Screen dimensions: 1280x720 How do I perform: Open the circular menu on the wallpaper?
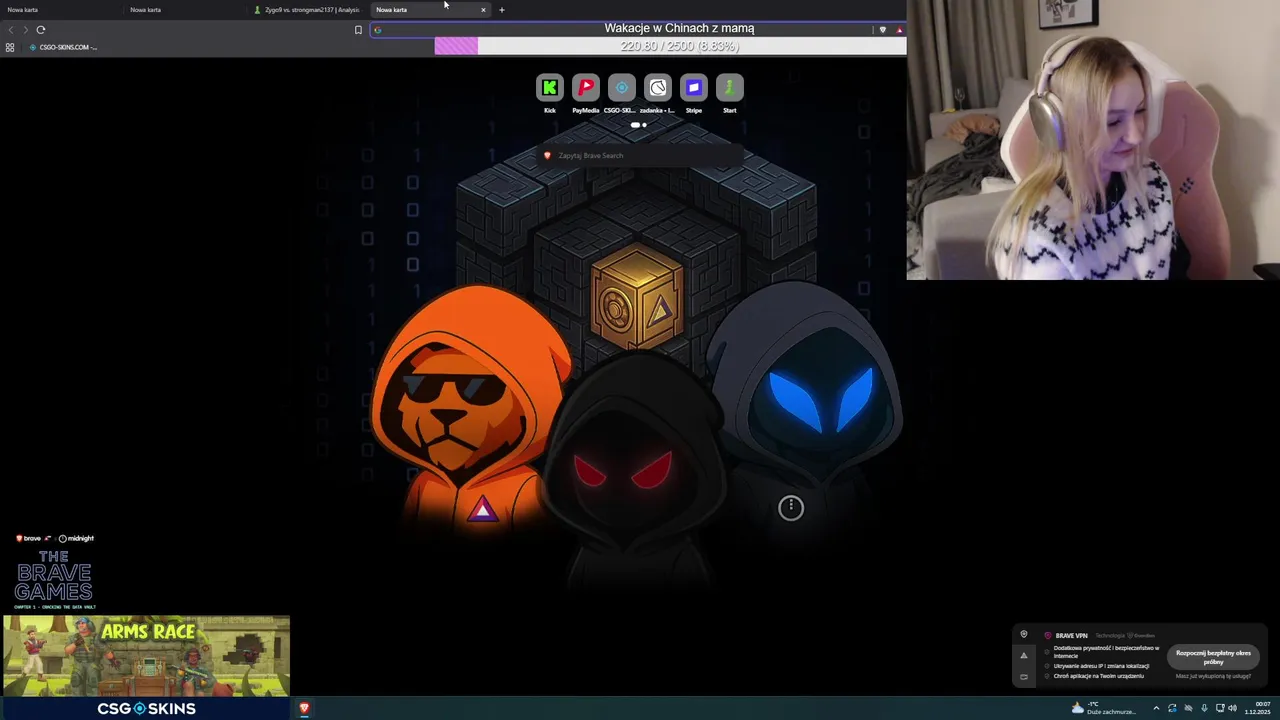[x=791, y=508]
